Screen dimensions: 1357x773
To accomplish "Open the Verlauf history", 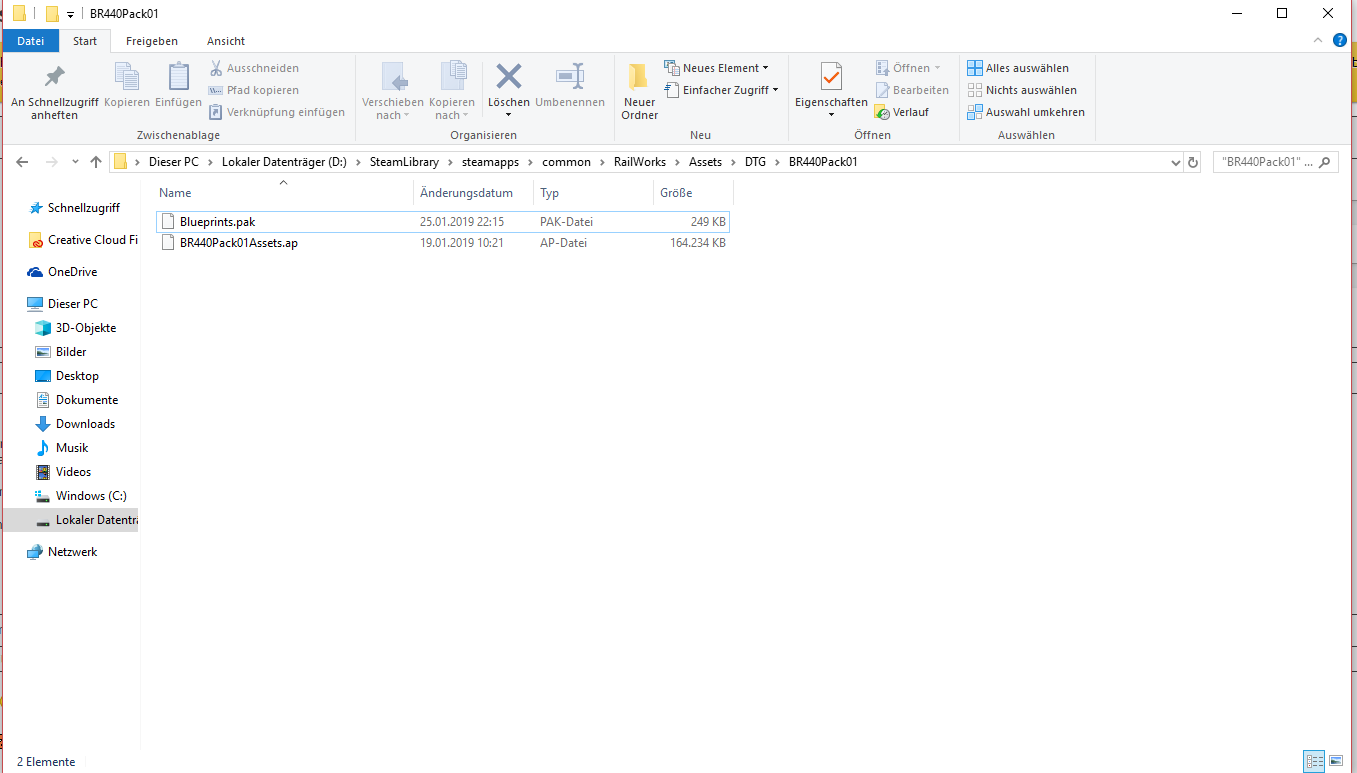I will click(x=902, y=112).
